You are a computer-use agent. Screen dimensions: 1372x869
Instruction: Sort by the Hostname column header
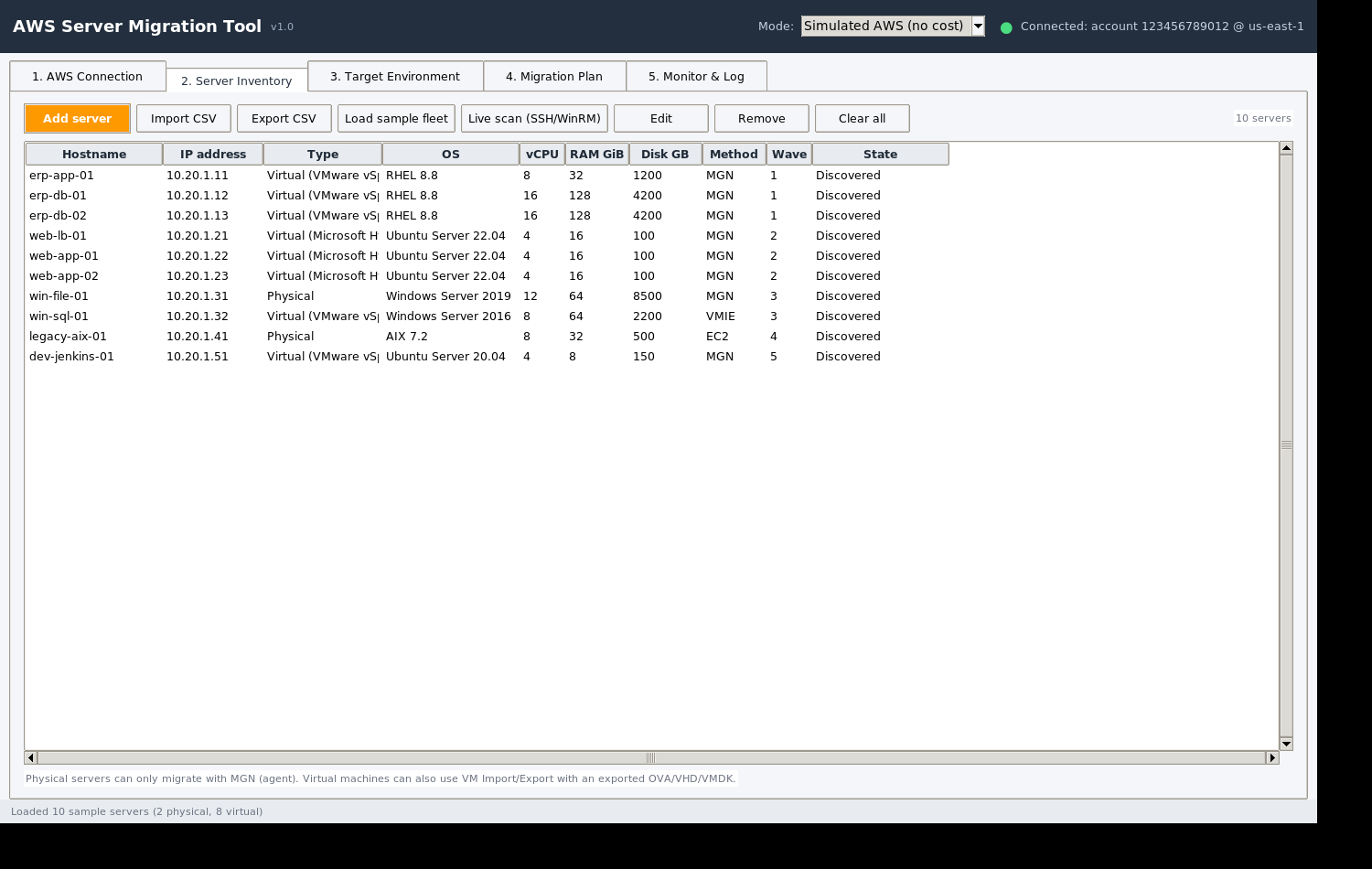pos(94,154)
